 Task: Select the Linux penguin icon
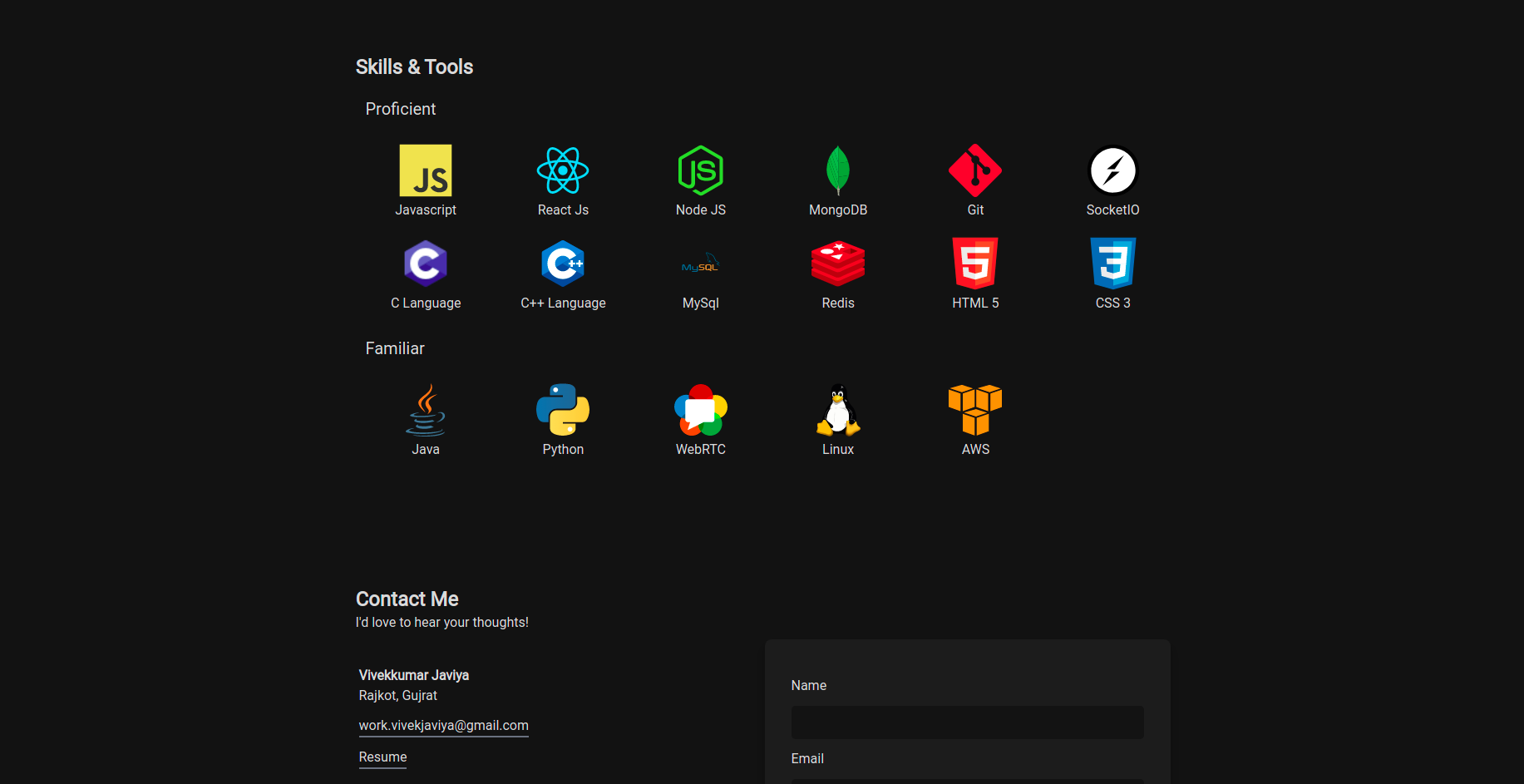[838, 410]
